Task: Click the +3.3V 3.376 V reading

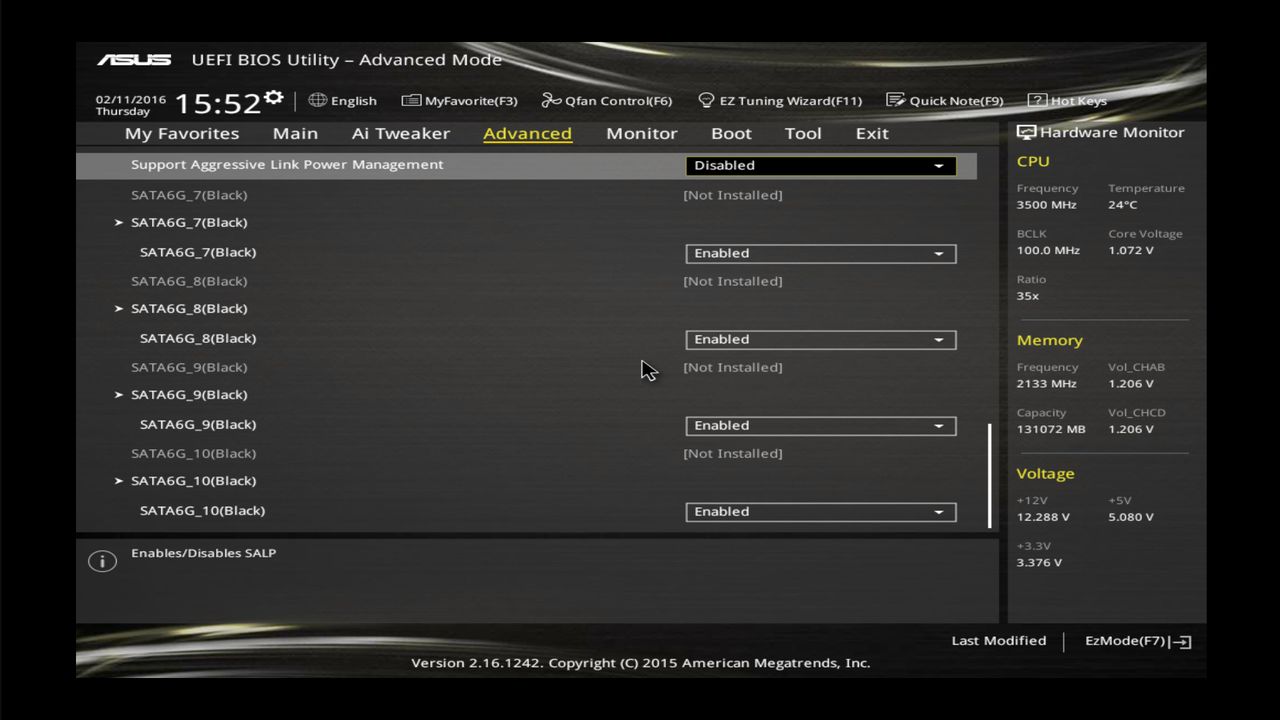Action: pyautogui.click(x=1040, y=563)
